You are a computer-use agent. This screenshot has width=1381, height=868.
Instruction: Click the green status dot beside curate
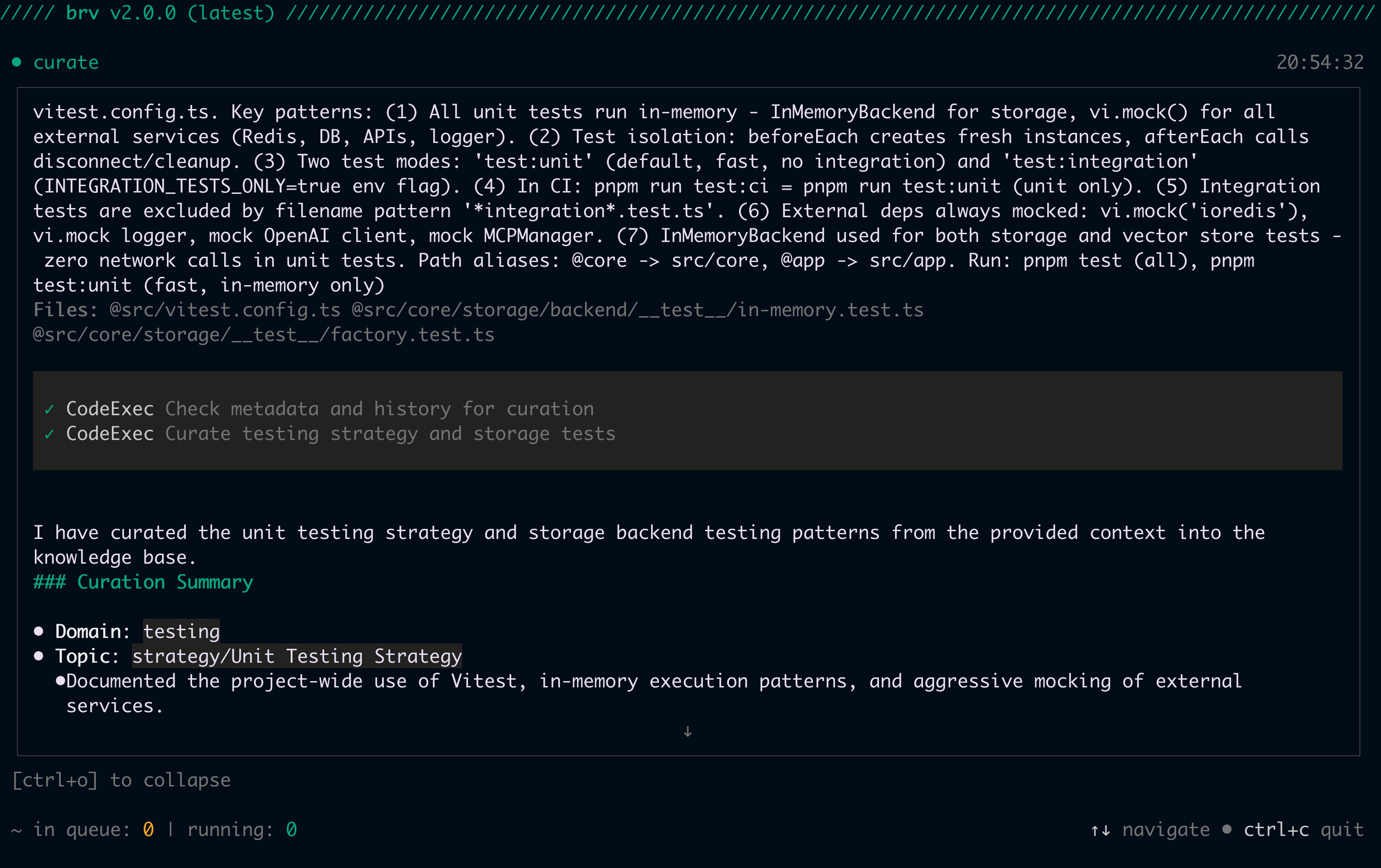click(x=17, y=62)
